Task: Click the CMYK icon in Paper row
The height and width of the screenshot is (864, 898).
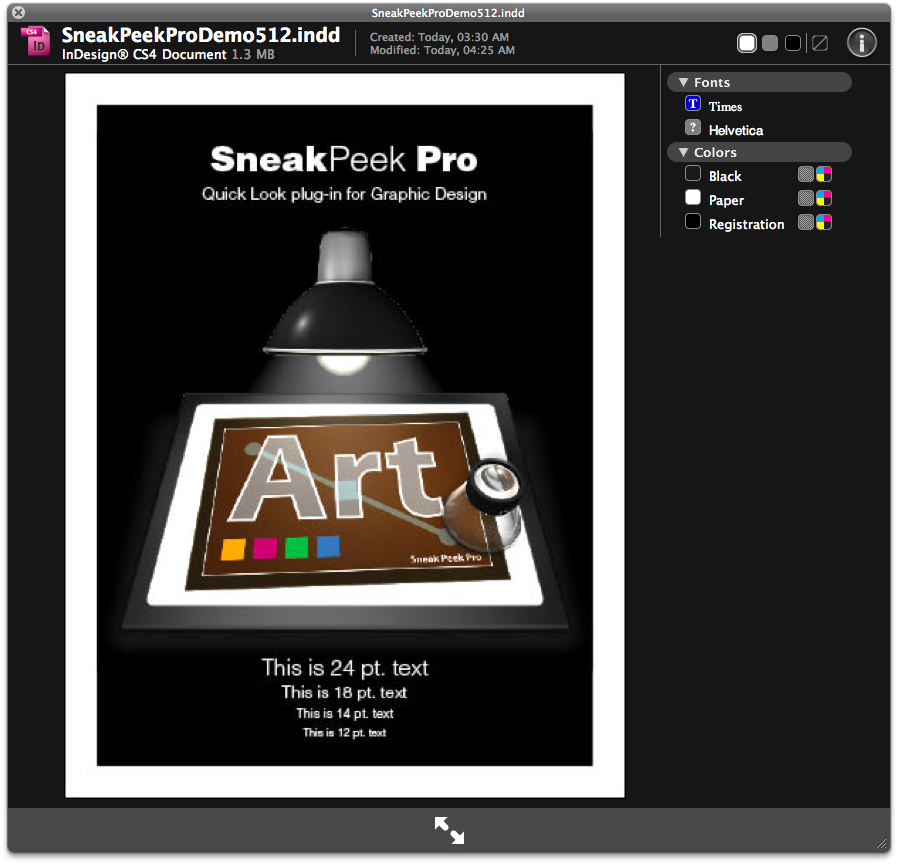Action: [x=824, y=198]
